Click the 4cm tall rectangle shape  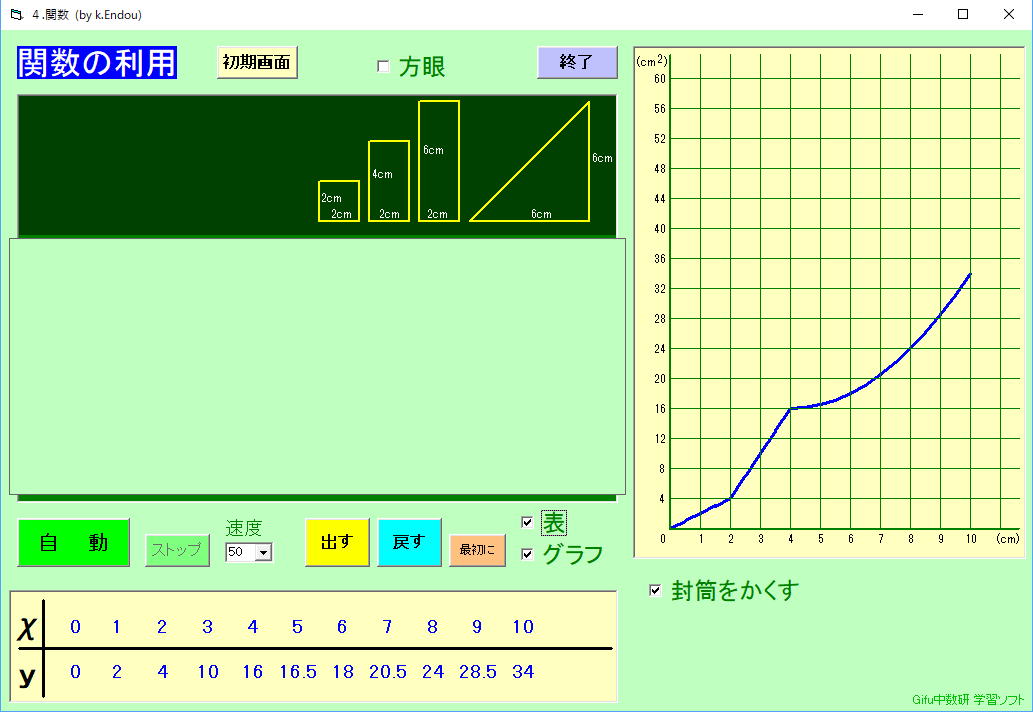(389, 181)
